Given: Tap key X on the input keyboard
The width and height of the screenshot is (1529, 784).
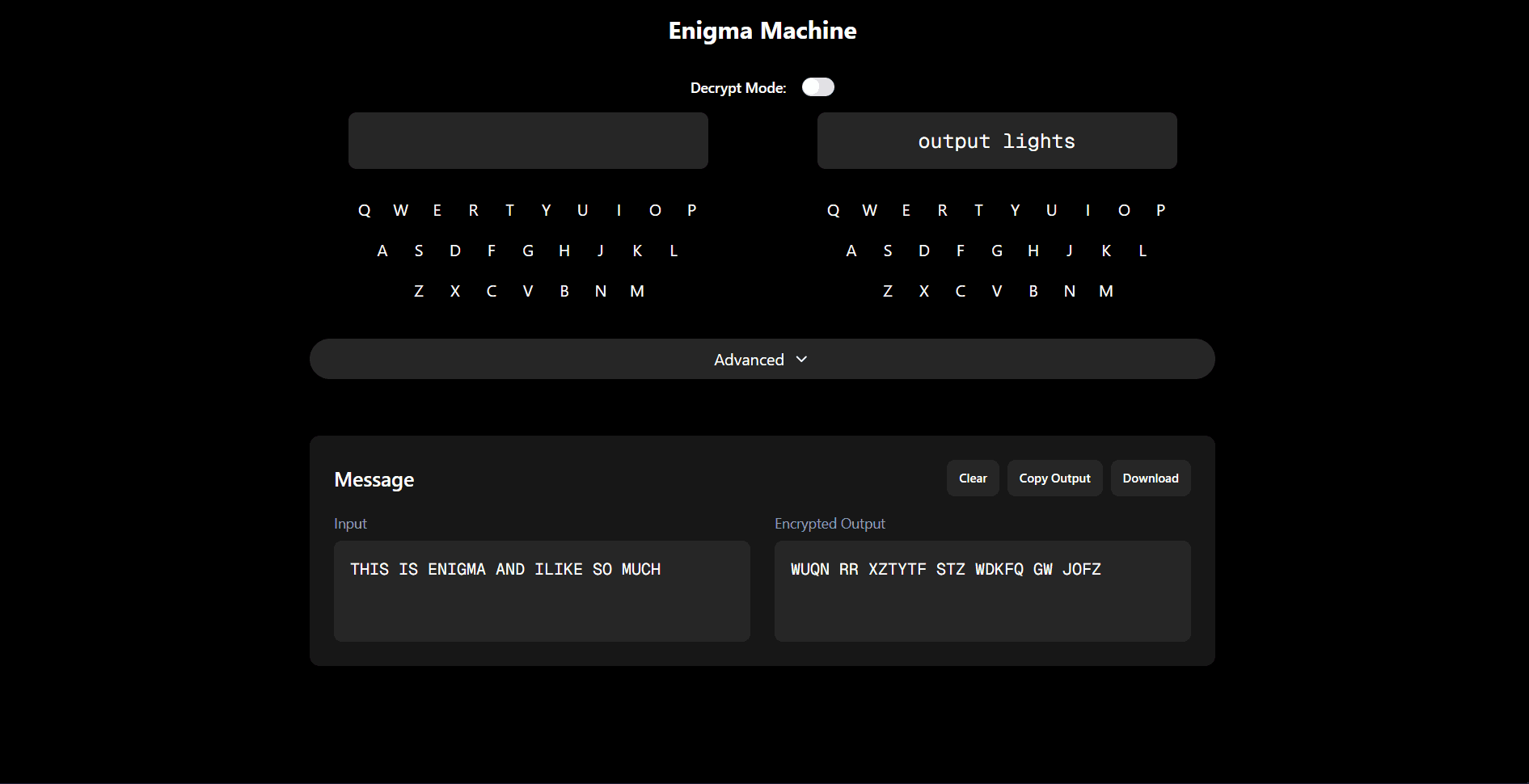Looking at the screenshot, I should tap(455, 291).
